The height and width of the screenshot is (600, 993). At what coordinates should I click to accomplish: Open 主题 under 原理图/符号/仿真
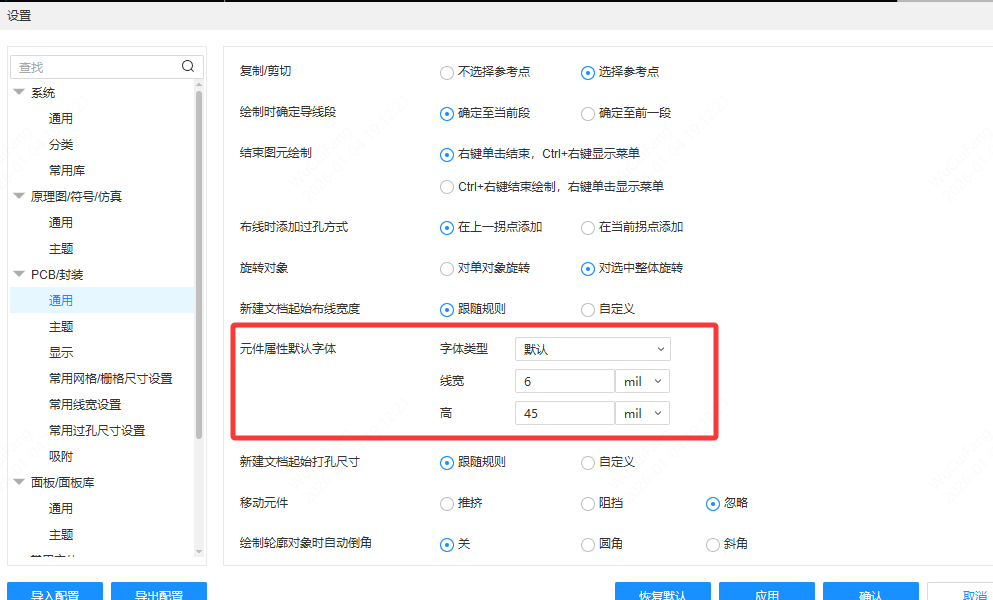[61, 248]
